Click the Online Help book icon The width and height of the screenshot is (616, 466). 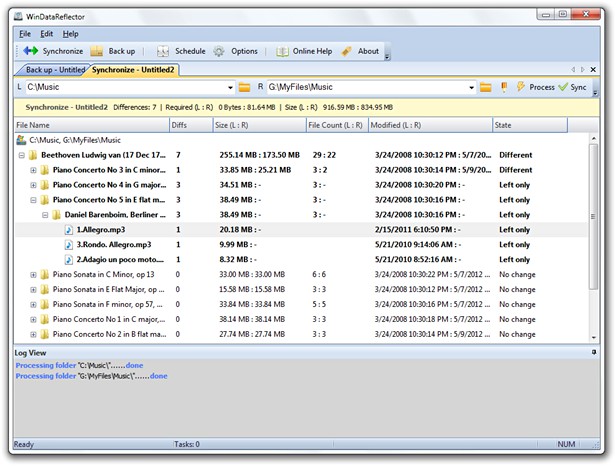(x=282, y=51)
